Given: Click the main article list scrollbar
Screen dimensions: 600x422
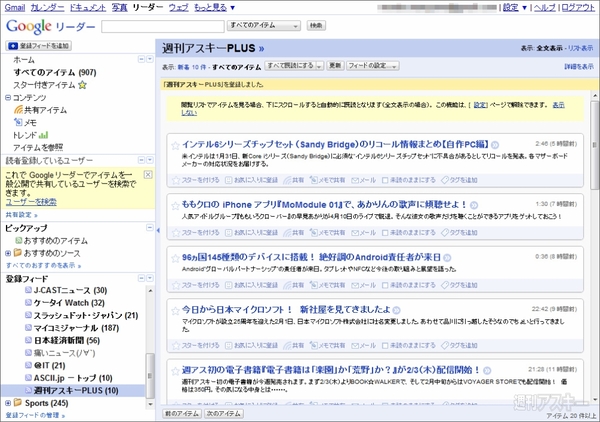Looking at the screenshot, I should (x=595, y=143).
